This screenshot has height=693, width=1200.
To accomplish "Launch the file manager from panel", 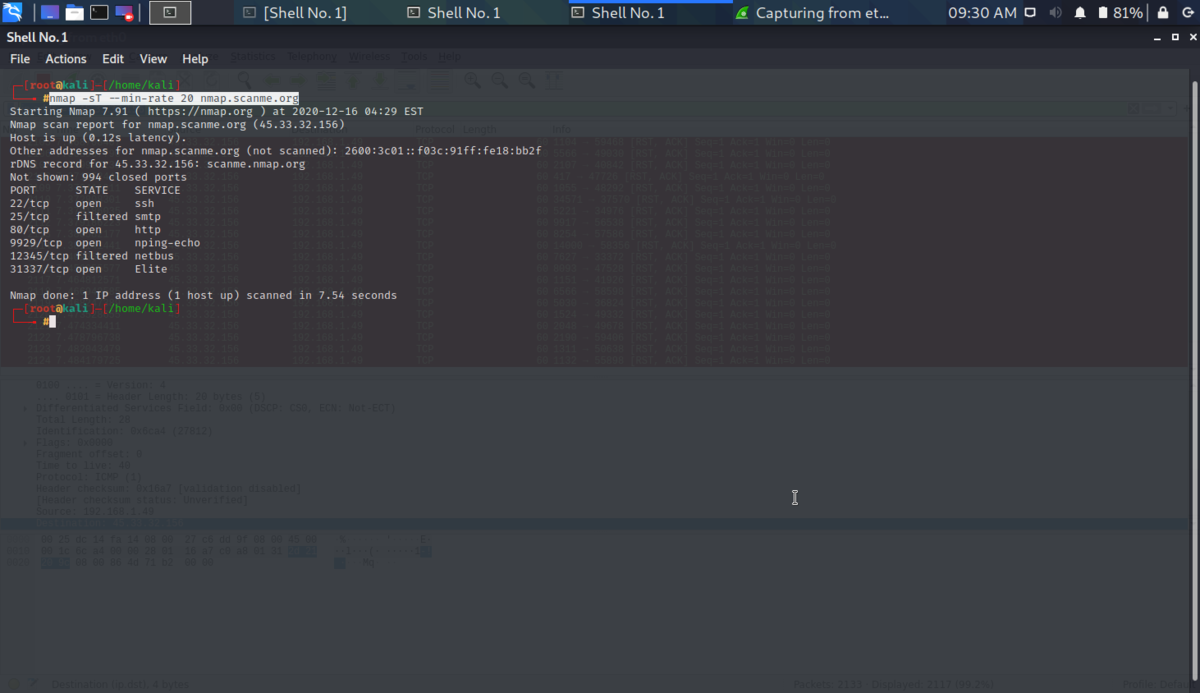I will [73, 13].
